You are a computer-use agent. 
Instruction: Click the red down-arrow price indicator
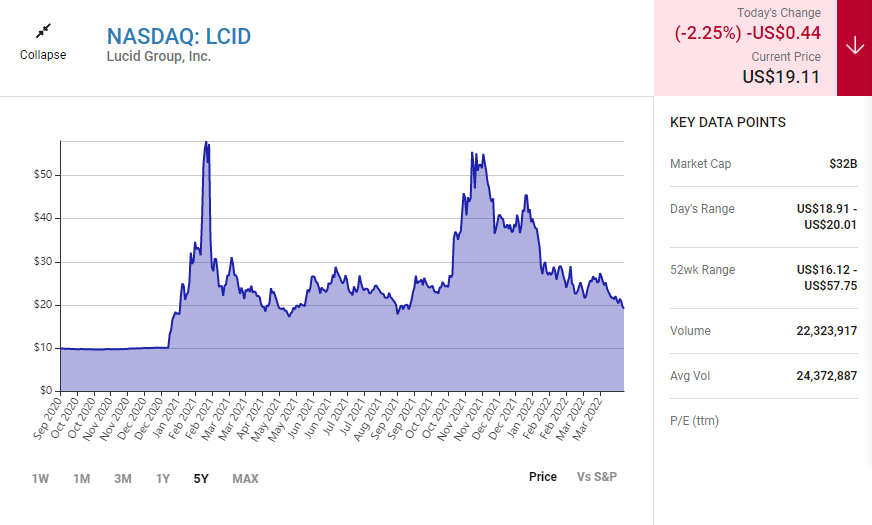coord(854,48)
